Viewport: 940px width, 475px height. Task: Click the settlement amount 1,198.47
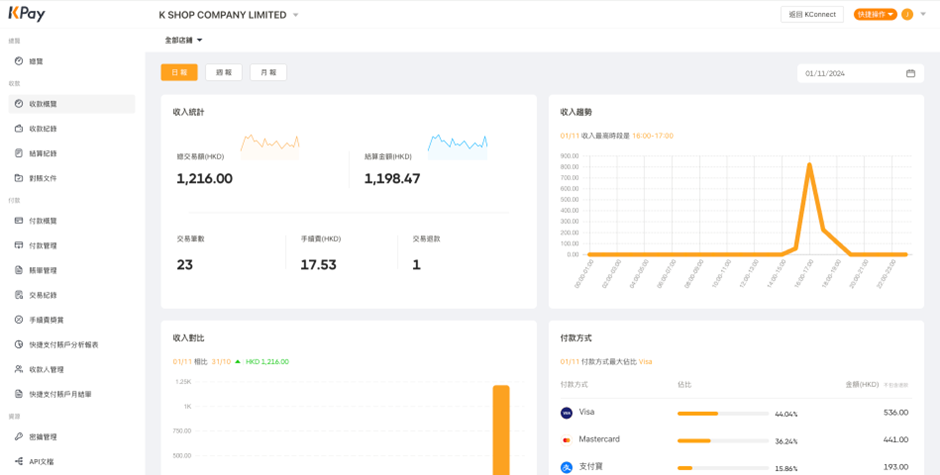point(392,179)
